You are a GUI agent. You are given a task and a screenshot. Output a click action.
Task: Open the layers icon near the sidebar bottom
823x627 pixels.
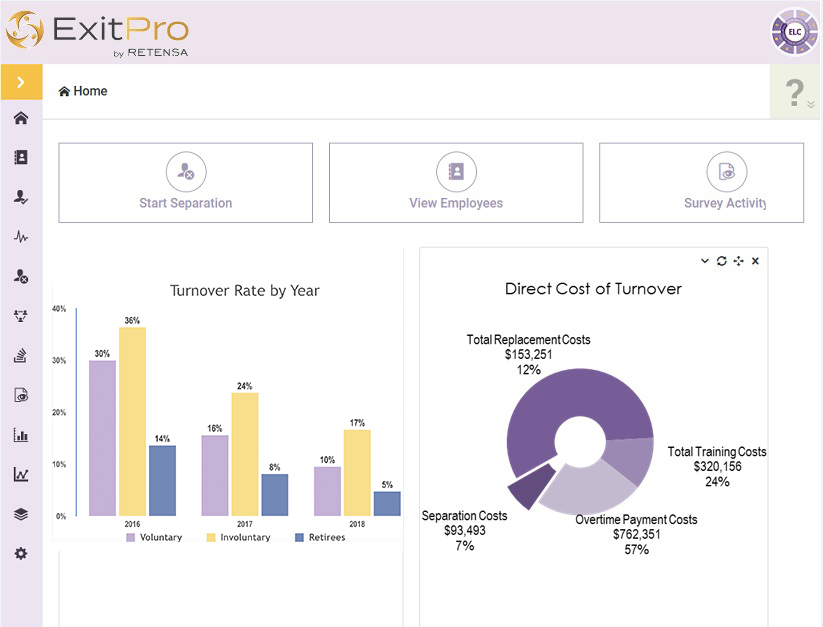[21, 513]
